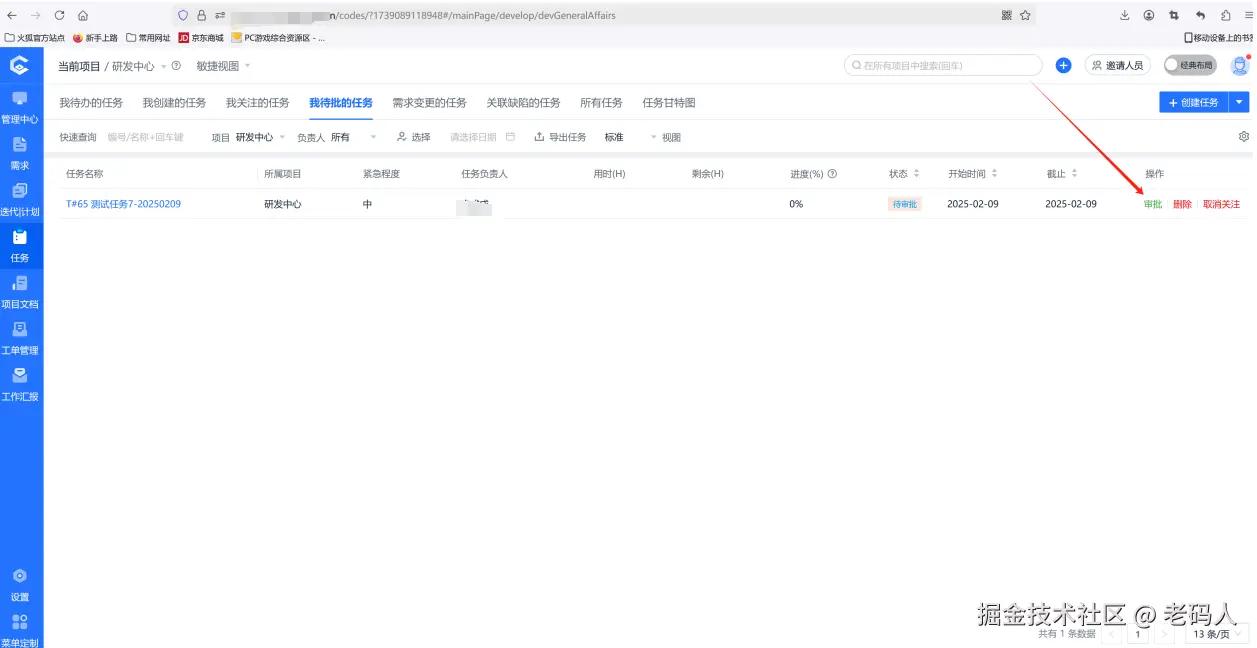The width and height of the screenshot is (1257, 648).
Task: Toggle the 经典布局 switch
Action: [1190, 65]
